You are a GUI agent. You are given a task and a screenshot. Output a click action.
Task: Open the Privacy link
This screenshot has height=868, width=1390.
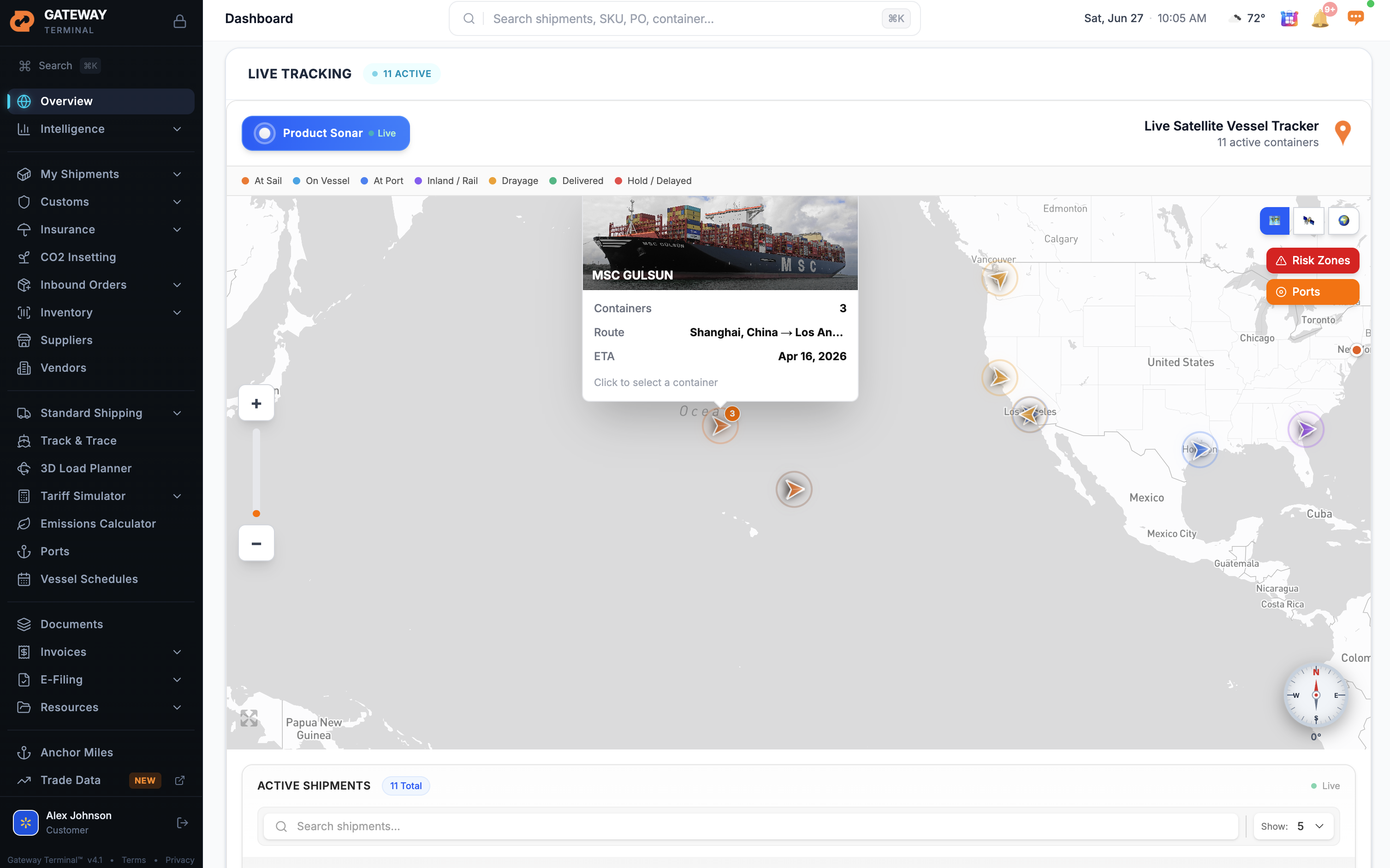pyautogui.click(x=180, y=859)
